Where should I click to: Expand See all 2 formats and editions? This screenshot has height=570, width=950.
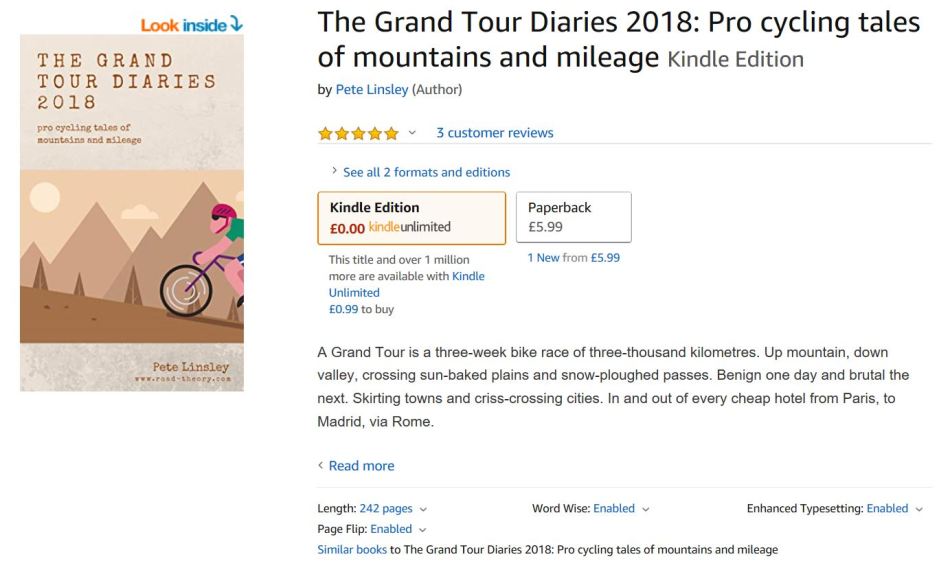pyautogui.click(x=426, y=172)
